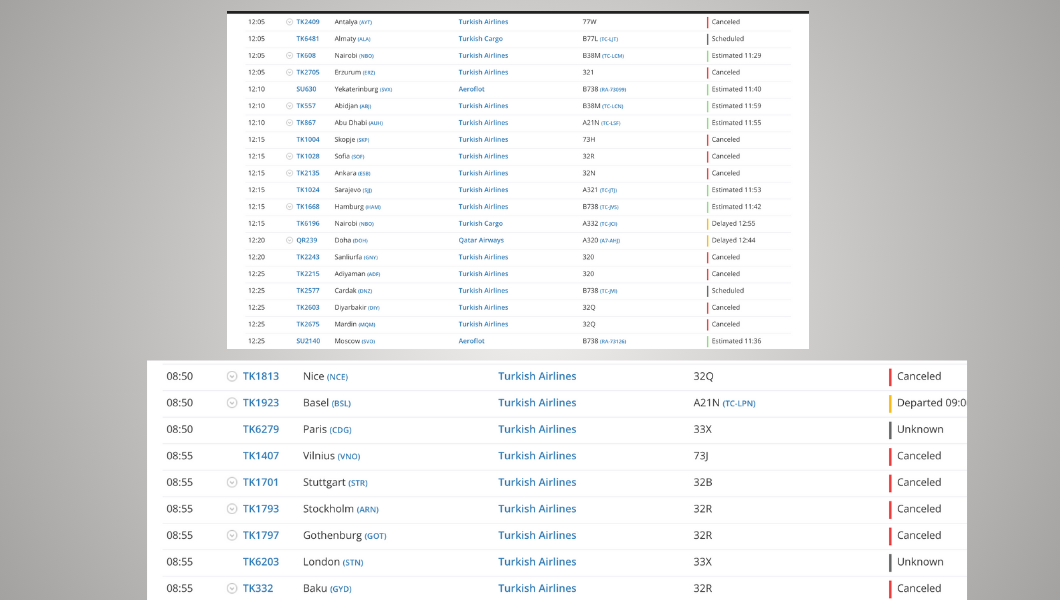Image resolution: width=1060 pixels, height=600 pixels.
Task: Click the BSL airport code link
Action: 341,403
